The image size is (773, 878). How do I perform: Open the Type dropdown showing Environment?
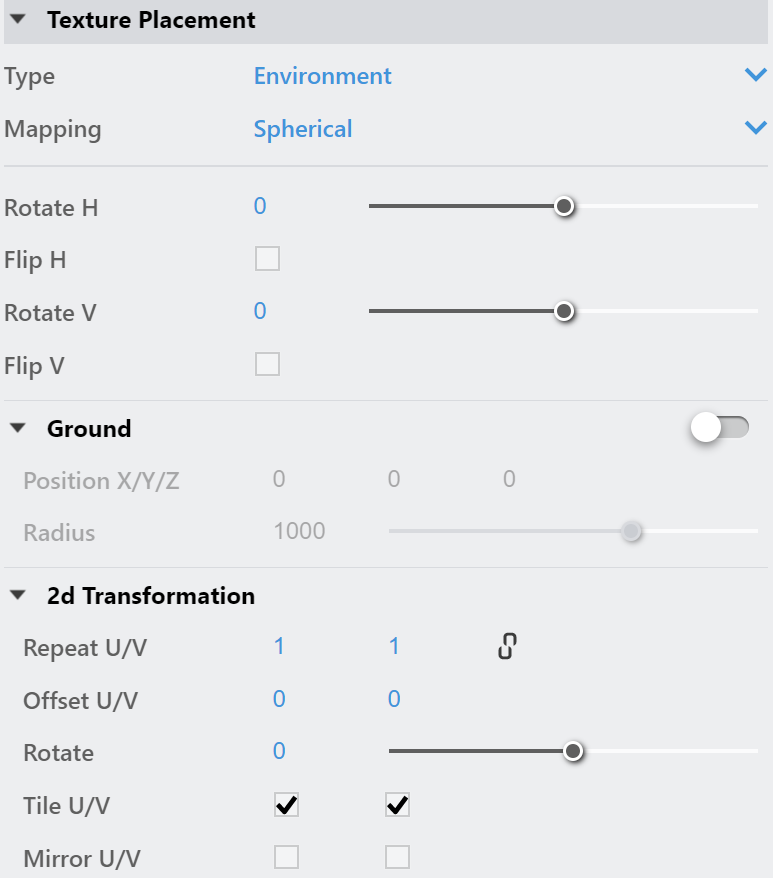(510, 76)
